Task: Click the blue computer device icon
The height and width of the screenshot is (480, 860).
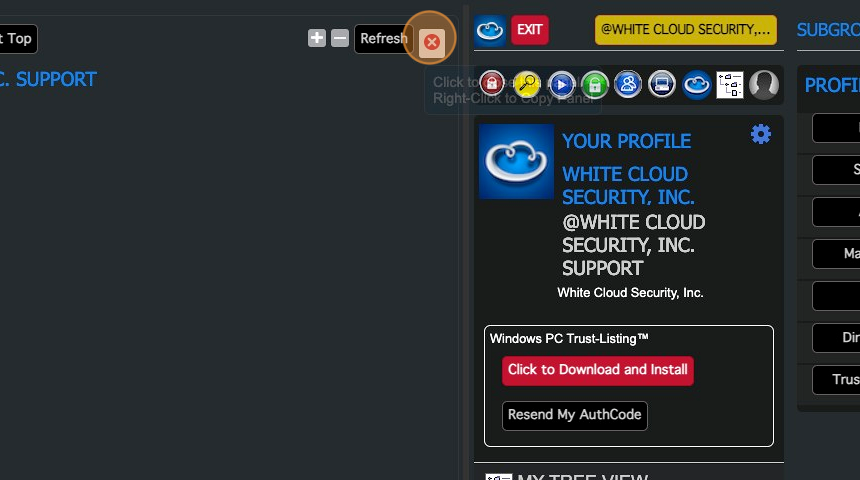Action: pyautogui.click(x=662, y=85)
